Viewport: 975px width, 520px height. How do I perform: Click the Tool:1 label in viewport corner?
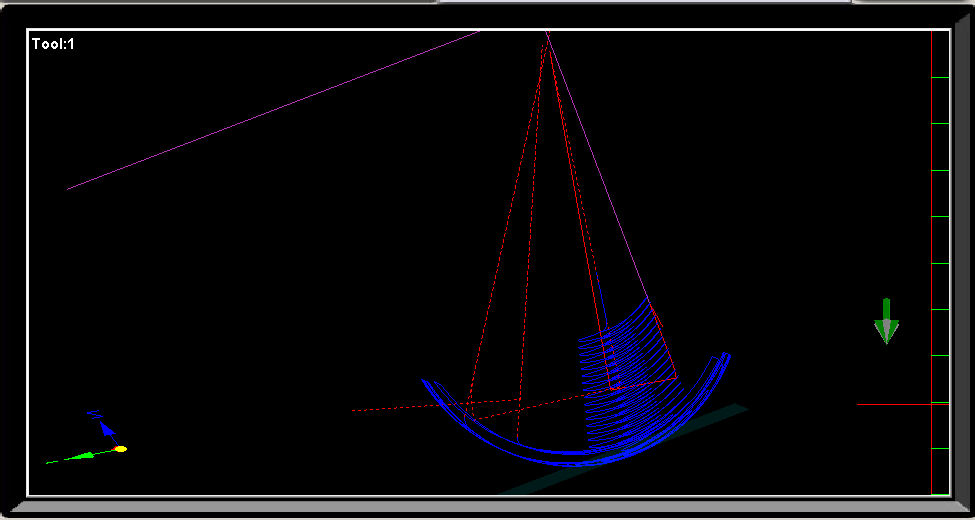[x=53, y=44]
